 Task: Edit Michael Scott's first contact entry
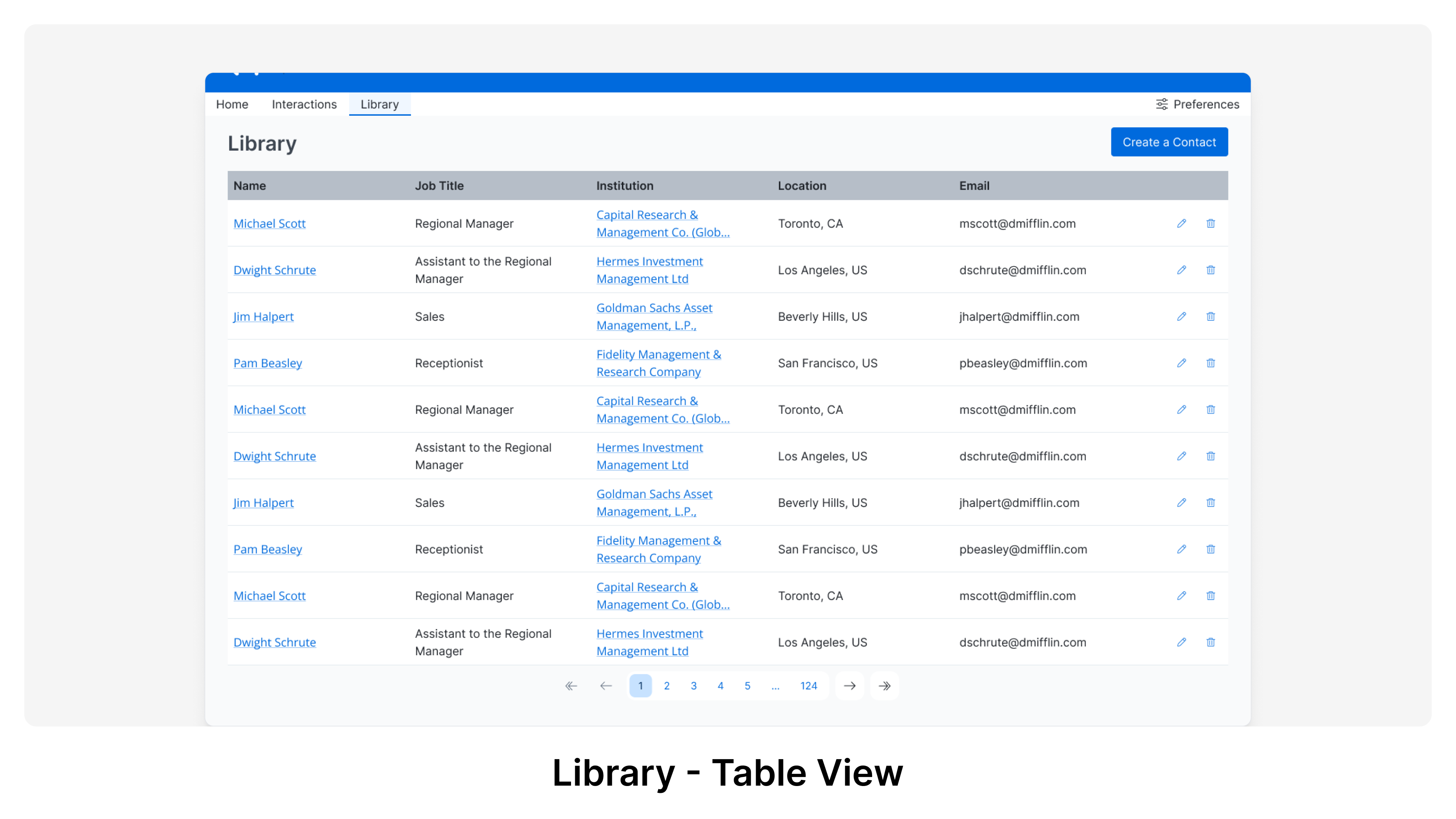(1181, 223)
